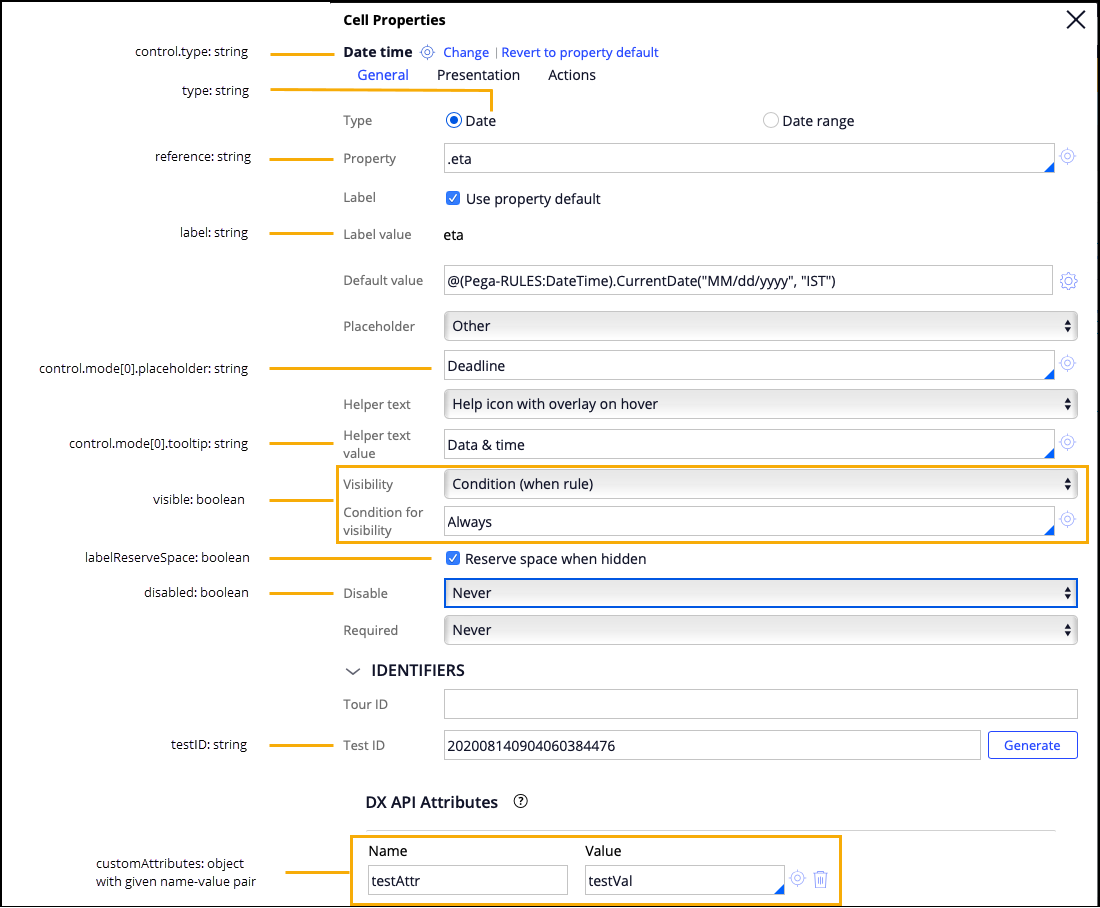The height and width of the screenshot is (908, 1100).
Task: Click the target icon beside the testVal value field
Action: point(797,879)
